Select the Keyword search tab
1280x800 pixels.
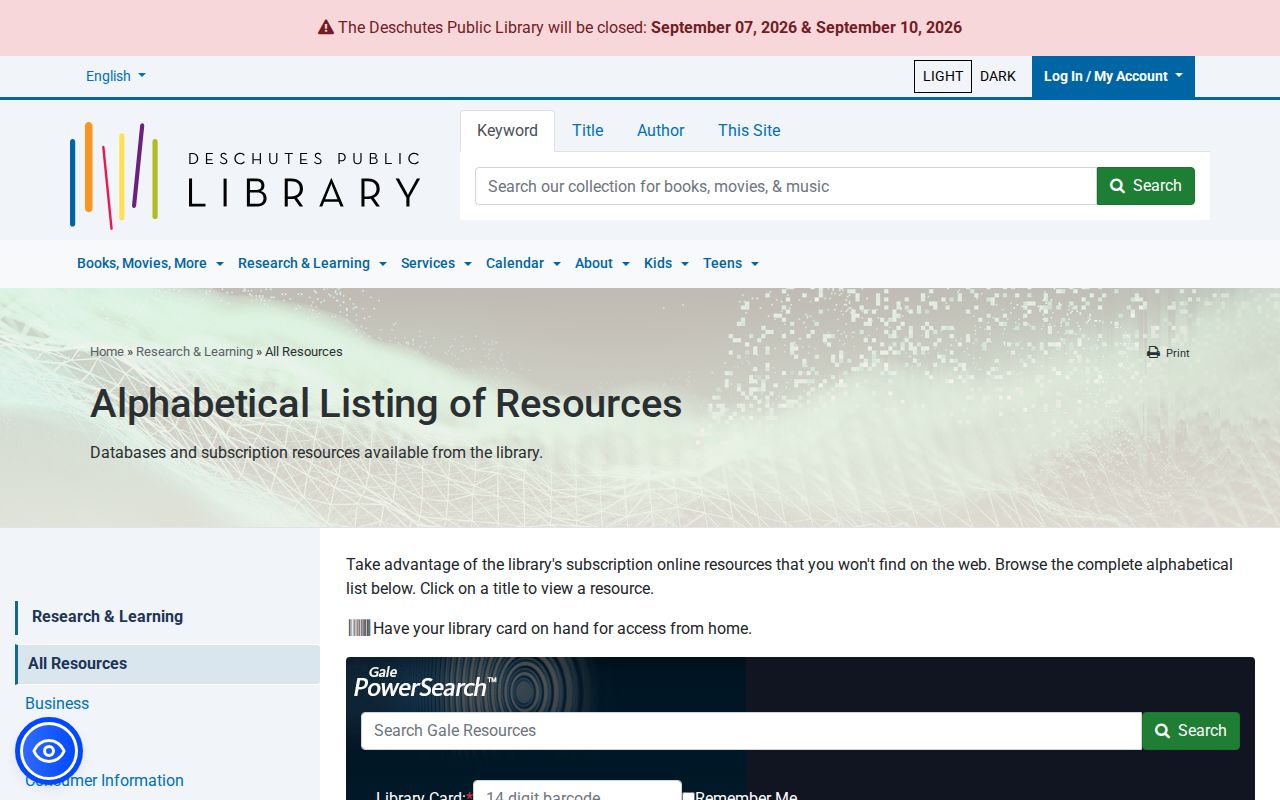507,131
